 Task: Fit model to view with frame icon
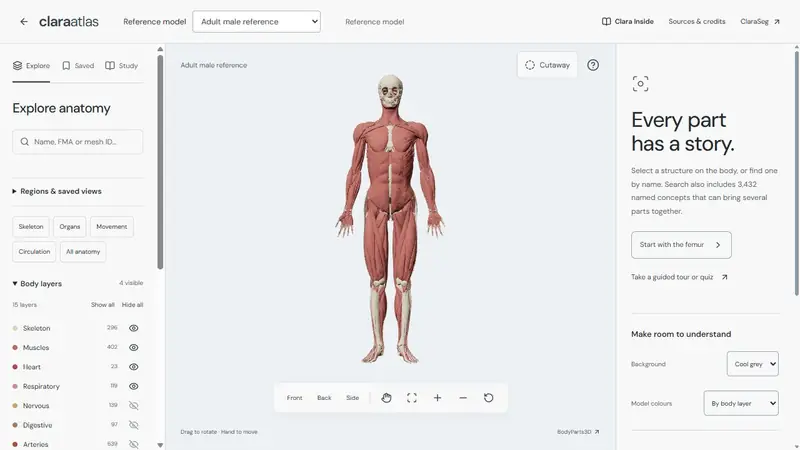coord(412,397)
